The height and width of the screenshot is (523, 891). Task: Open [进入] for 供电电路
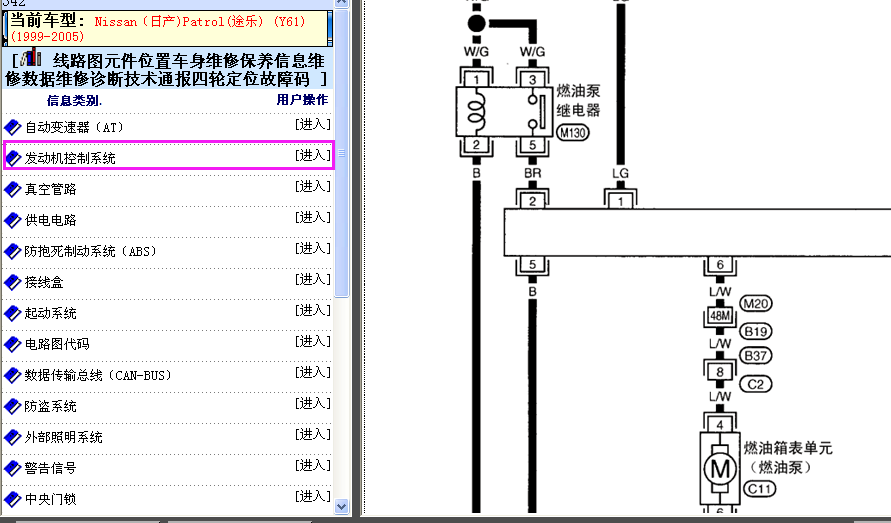(x=313, y=217)
